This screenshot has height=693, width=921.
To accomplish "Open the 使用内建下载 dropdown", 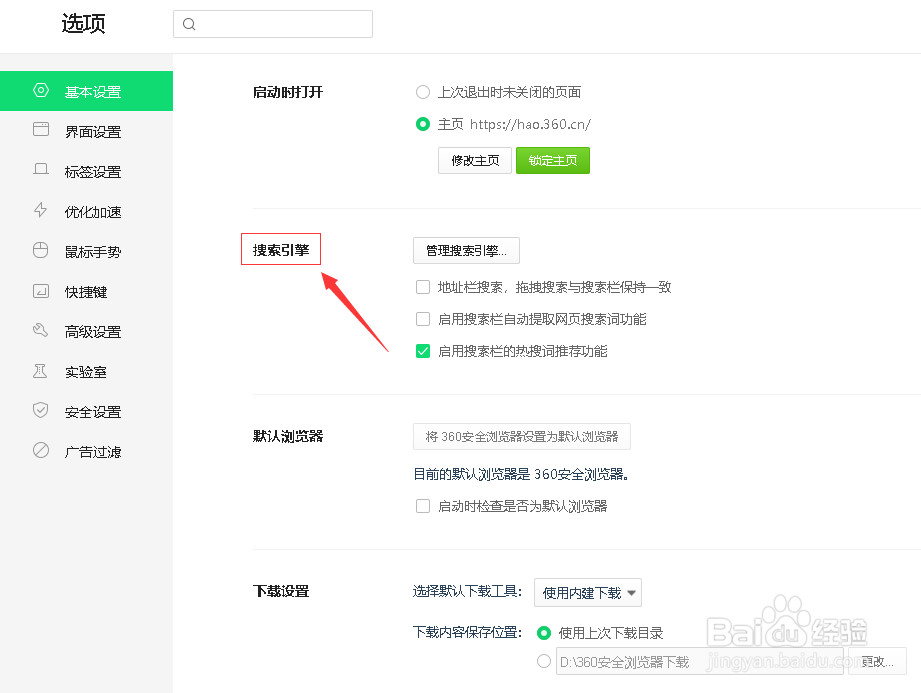I will 587,593.
